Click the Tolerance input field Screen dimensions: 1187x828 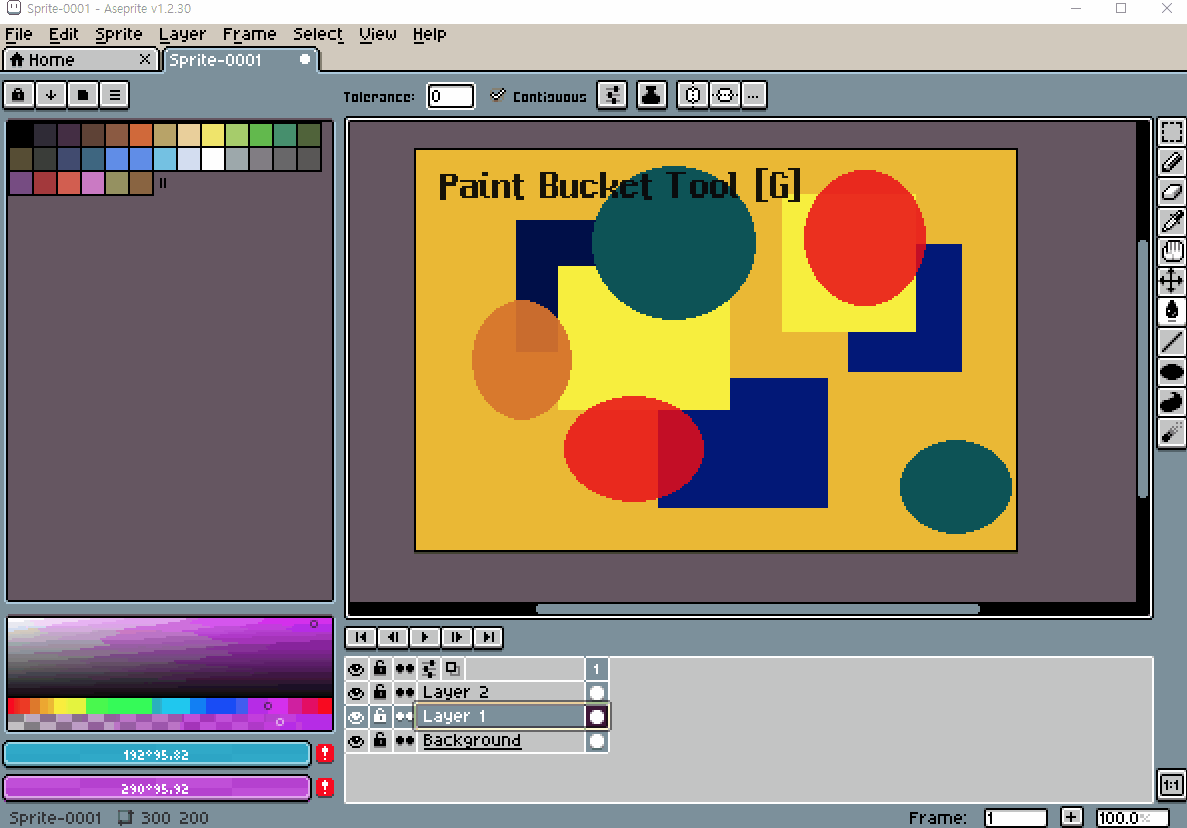click(x=450, y=96)
